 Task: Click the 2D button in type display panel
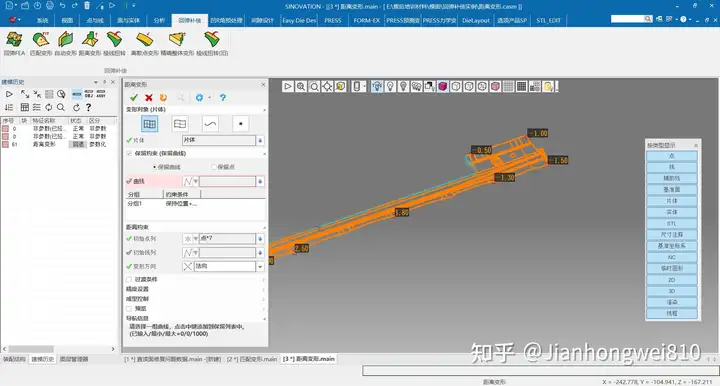pos(672,280)
